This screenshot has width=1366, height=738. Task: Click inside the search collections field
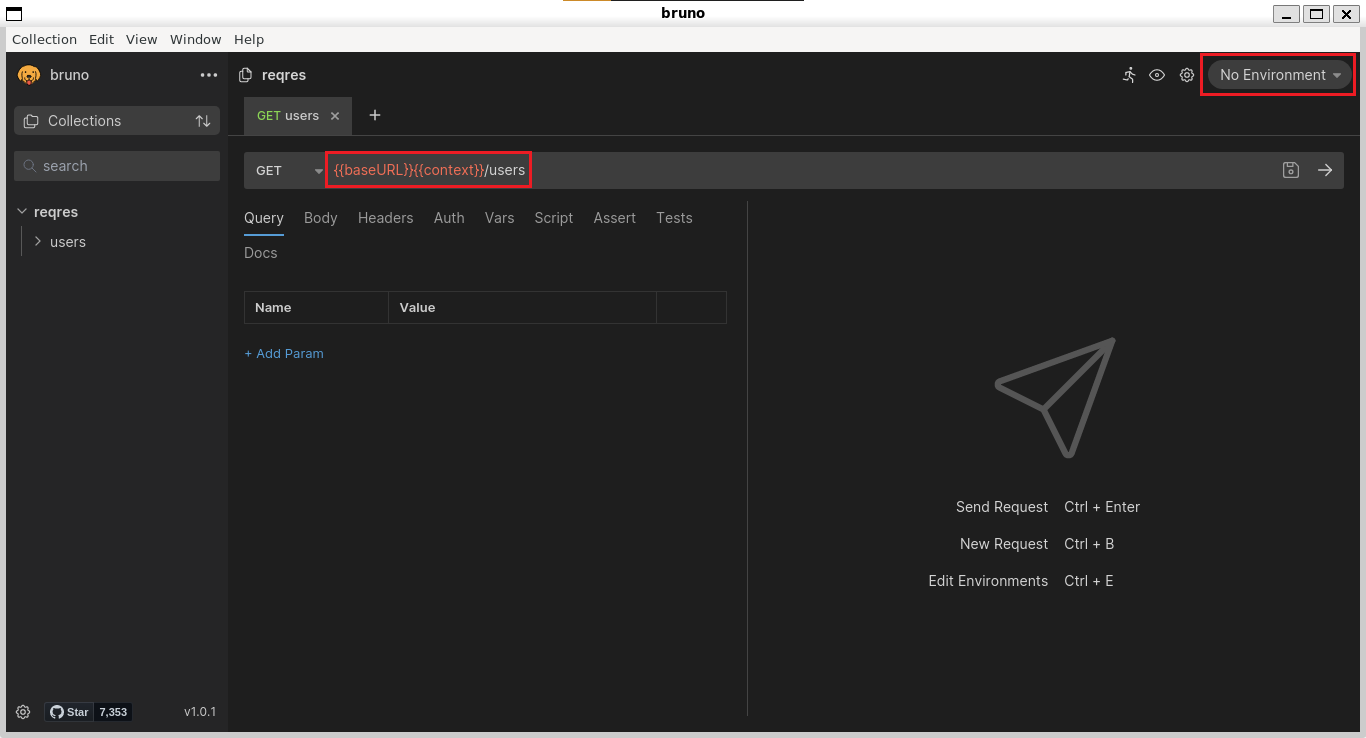116,165
